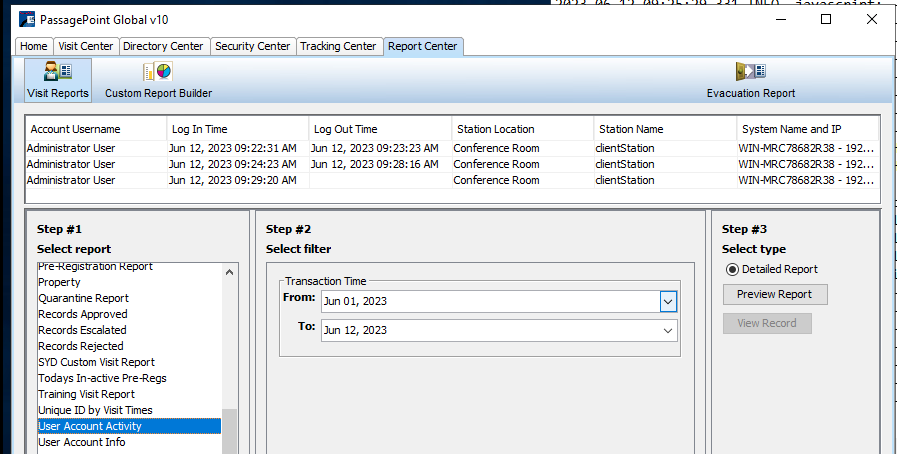The width and height of the screenshot is (897, 454).
Task: Select User Account Info report
Action: (82, 442)
